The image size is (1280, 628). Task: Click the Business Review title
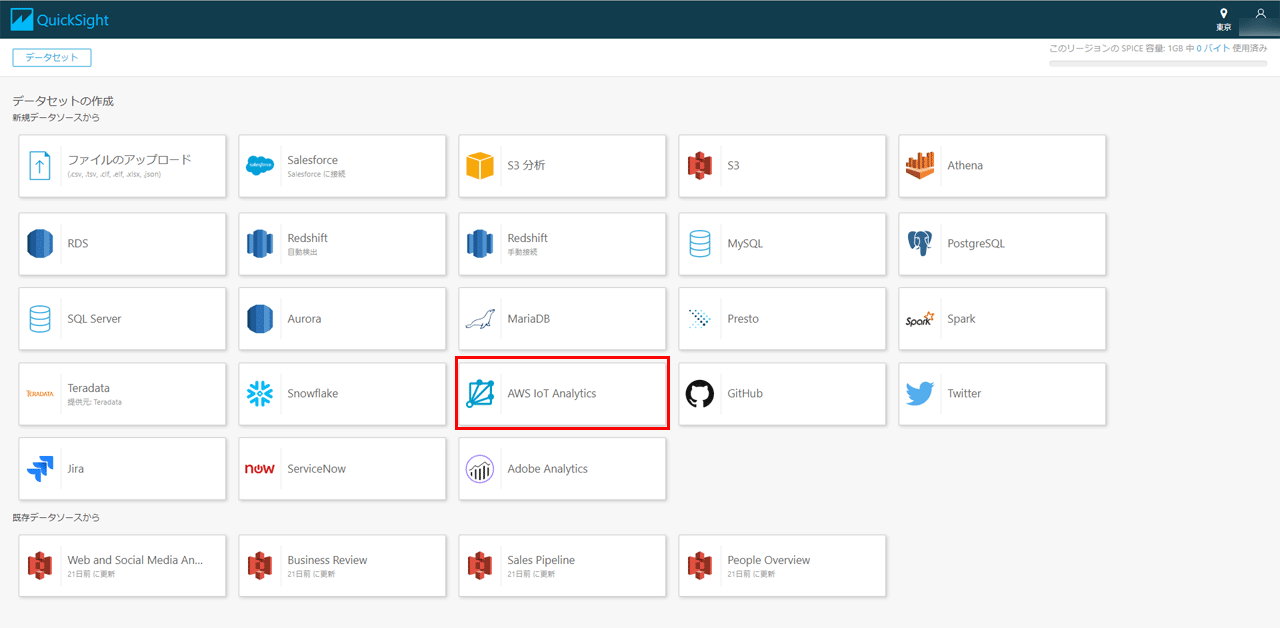pos(327,560)
